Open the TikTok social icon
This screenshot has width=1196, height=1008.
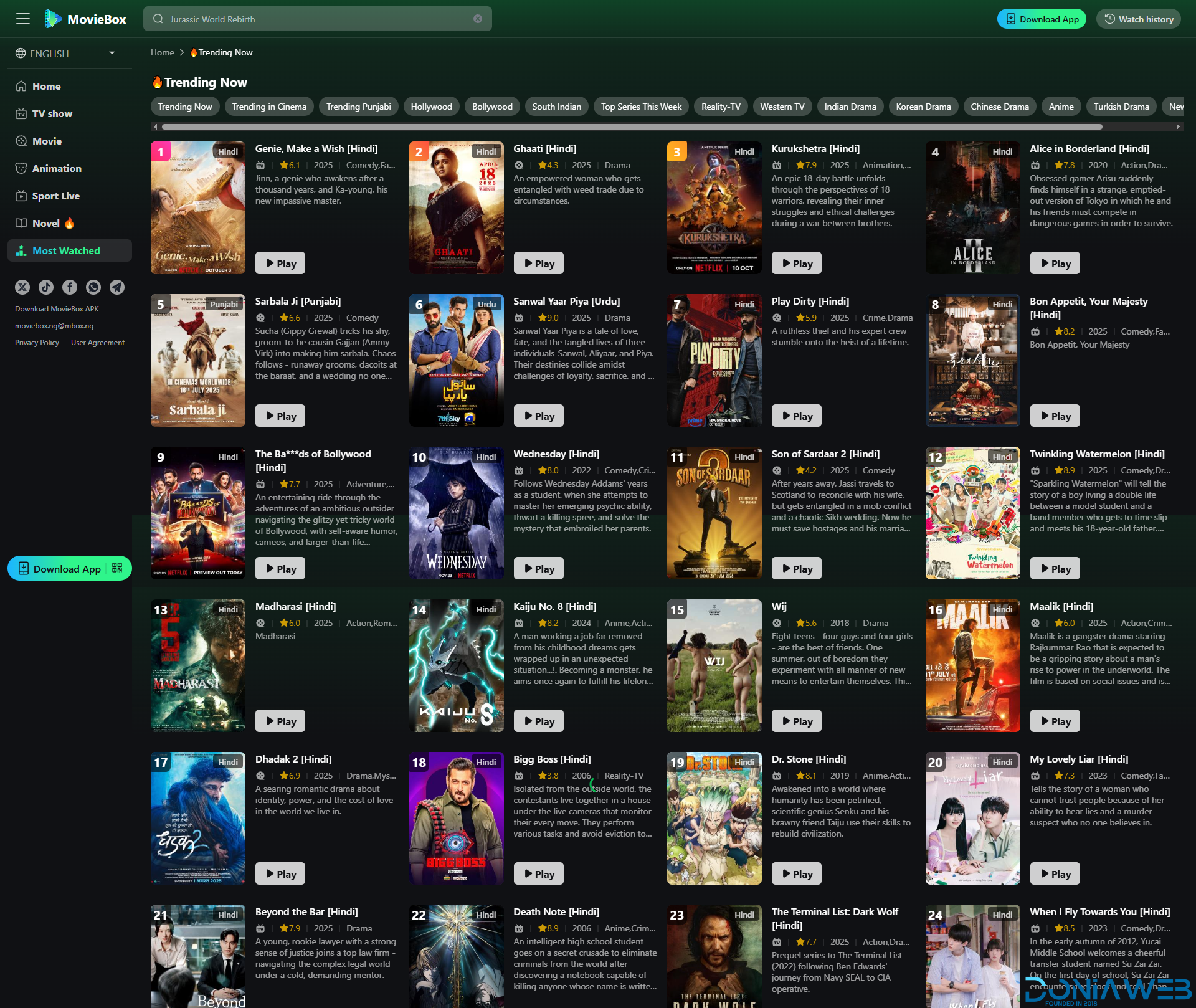click(x=46, y=287)
